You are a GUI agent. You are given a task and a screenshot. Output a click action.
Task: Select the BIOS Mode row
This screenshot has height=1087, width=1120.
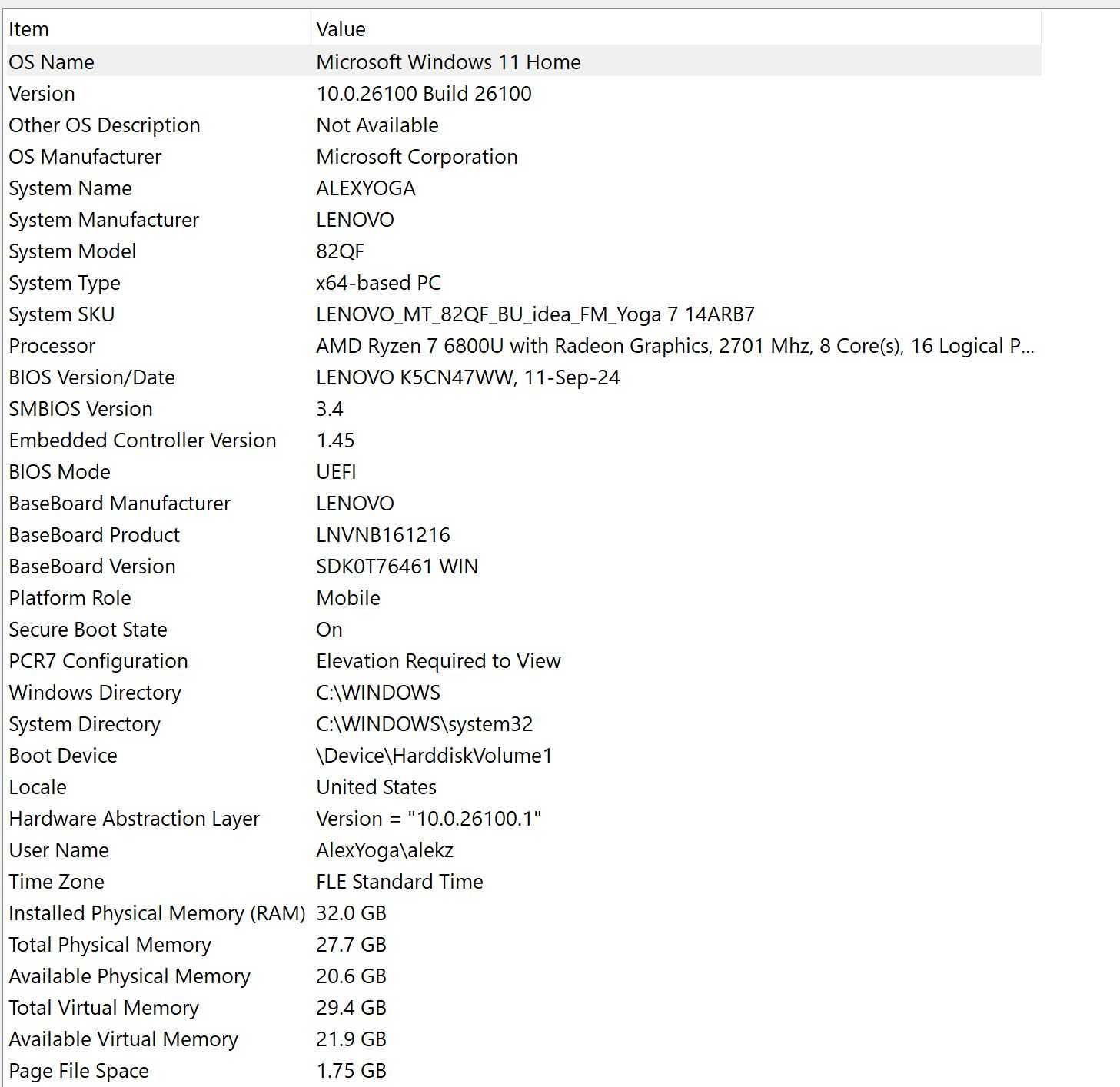tap(59, 471)
